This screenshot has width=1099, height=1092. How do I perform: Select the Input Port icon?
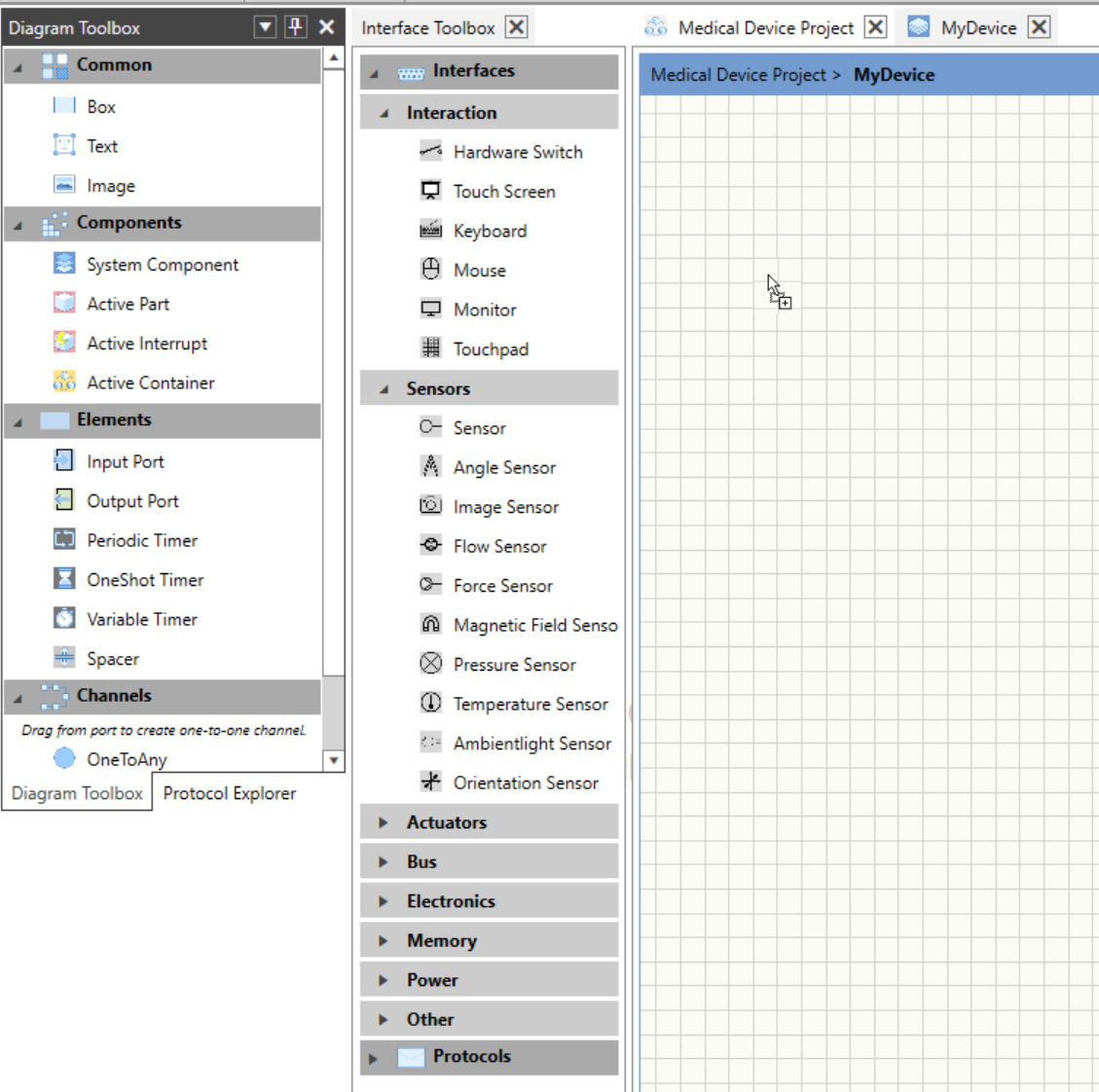[64, 461]
